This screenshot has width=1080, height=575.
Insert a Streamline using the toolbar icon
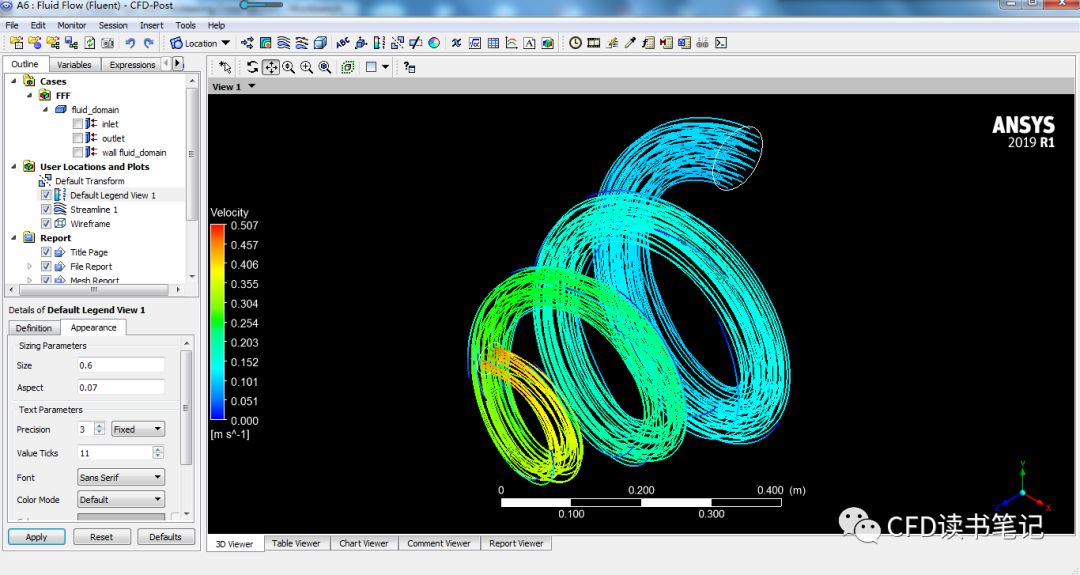284,43
